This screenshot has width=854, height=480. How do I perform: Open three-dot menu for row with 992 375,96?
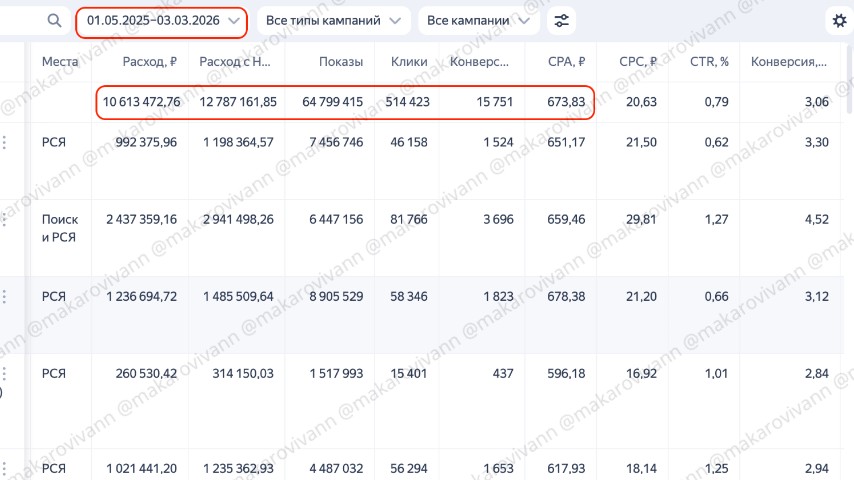click(x=4, y=143)
